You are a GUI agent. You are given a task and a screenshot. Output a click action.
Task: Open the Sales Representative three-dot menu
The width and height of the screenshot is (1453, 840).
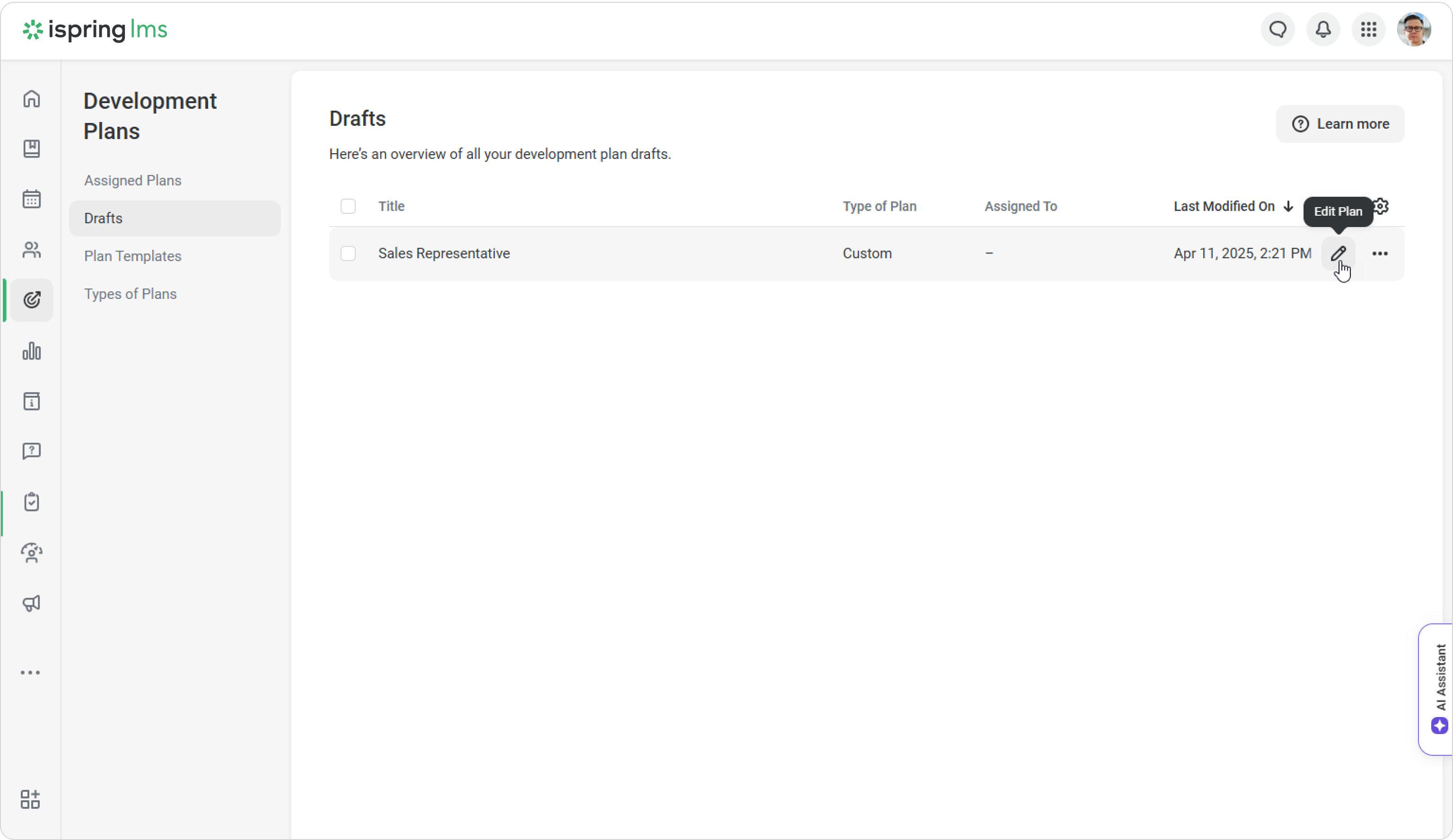[x=1380, y=253]
